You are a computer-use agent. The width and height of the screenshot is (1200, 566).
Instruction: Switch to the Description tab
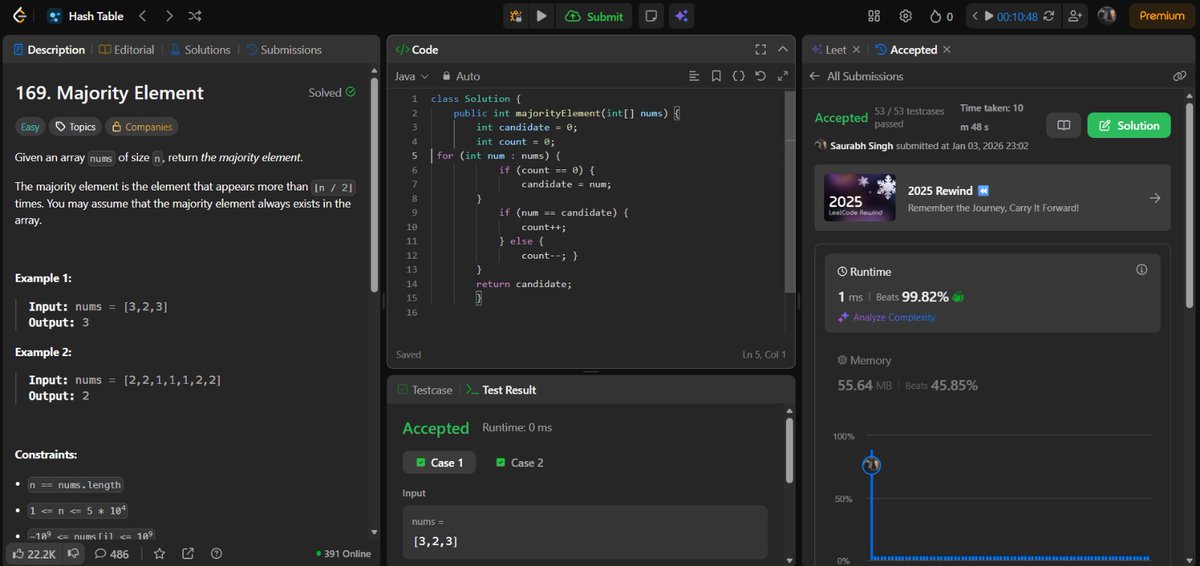point(49,49)
